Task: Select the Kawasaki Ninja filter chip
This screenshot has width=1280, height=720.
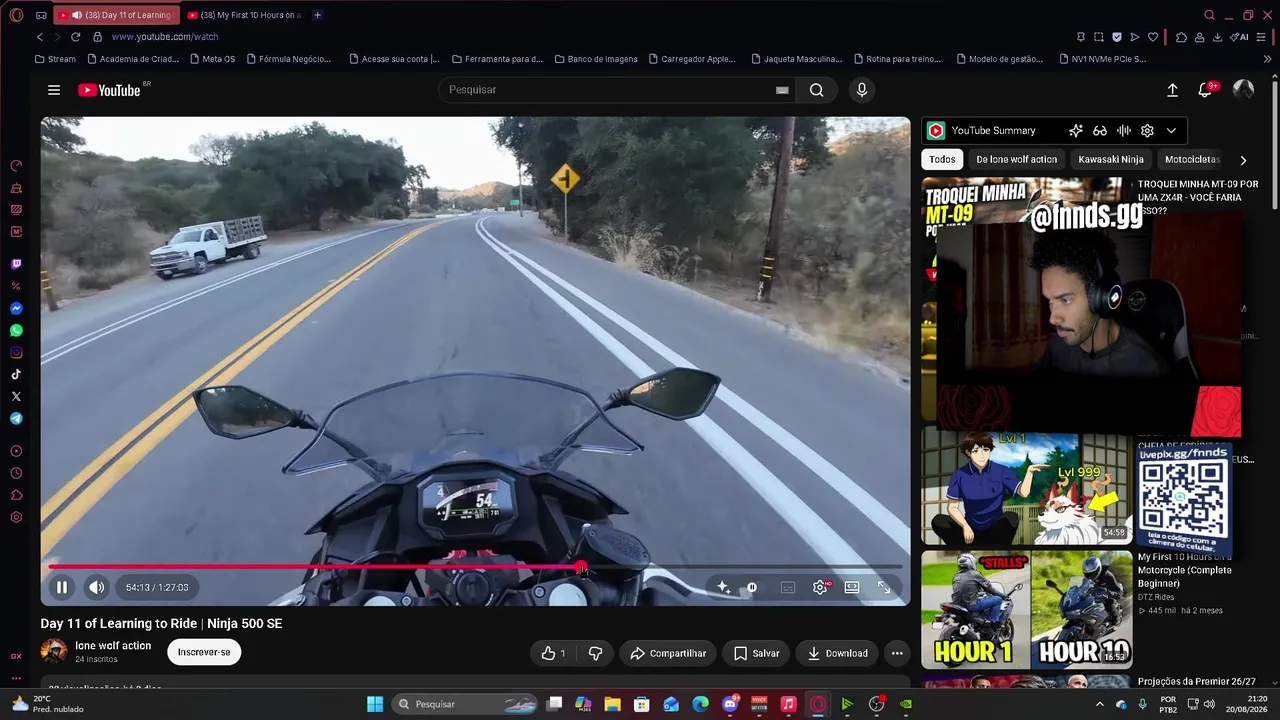Action: pos(1110,159)
